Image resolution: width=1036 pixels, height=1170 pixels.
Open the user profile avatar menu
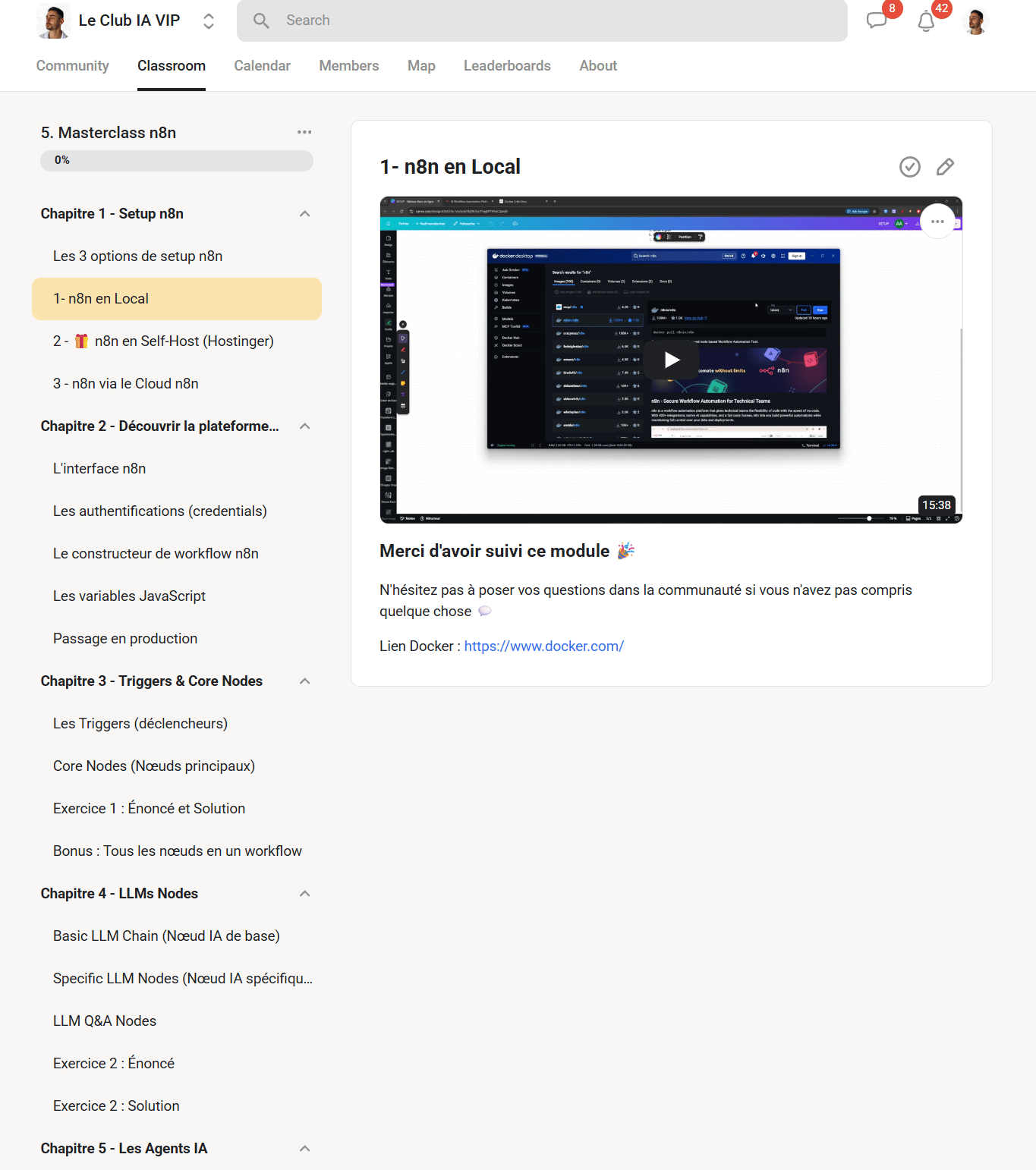pos(975,20)
